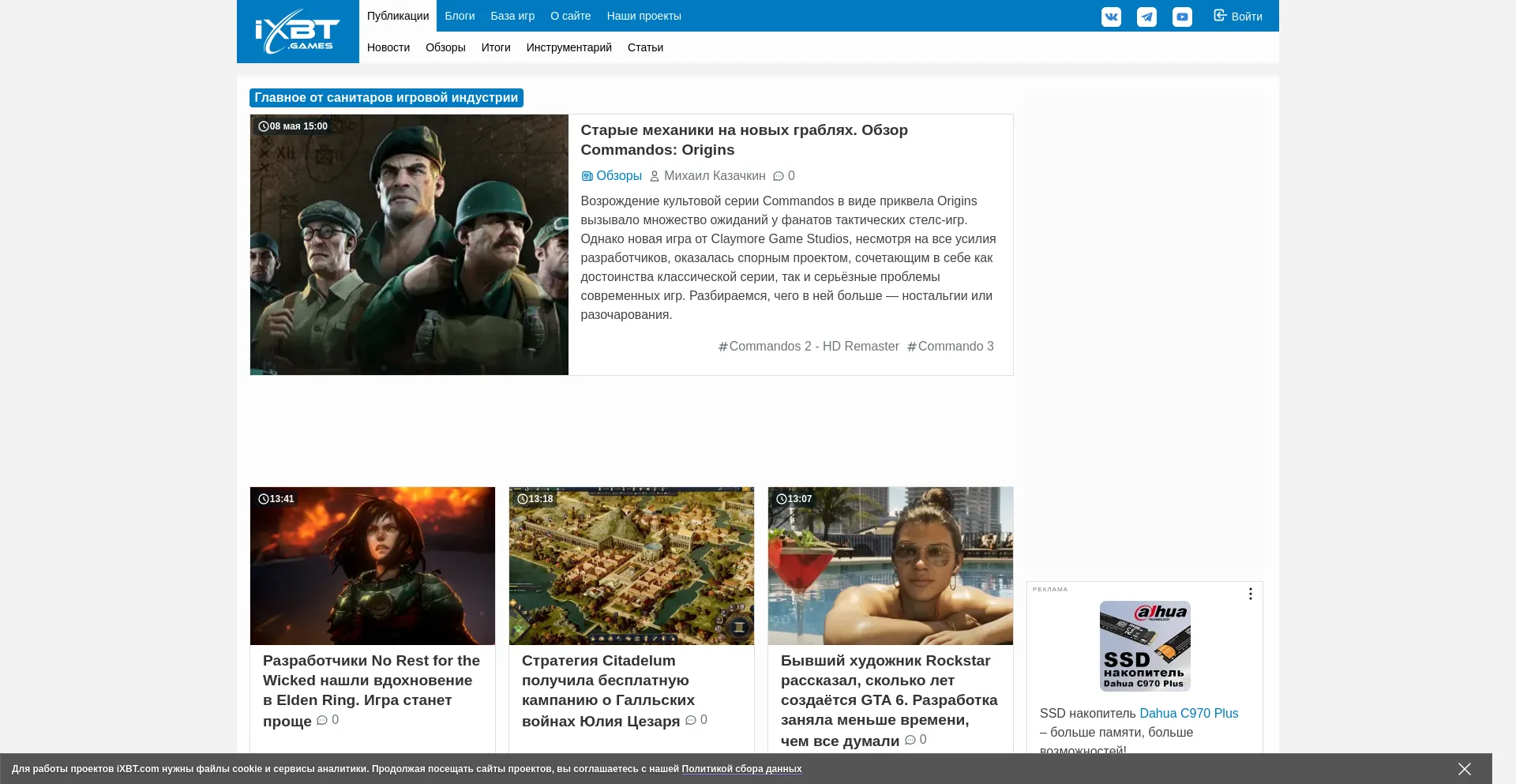Click the Dahua SSD ad image
Image resolution: width=1516 pixels, height=784 pixels.
coord(1145,646)
